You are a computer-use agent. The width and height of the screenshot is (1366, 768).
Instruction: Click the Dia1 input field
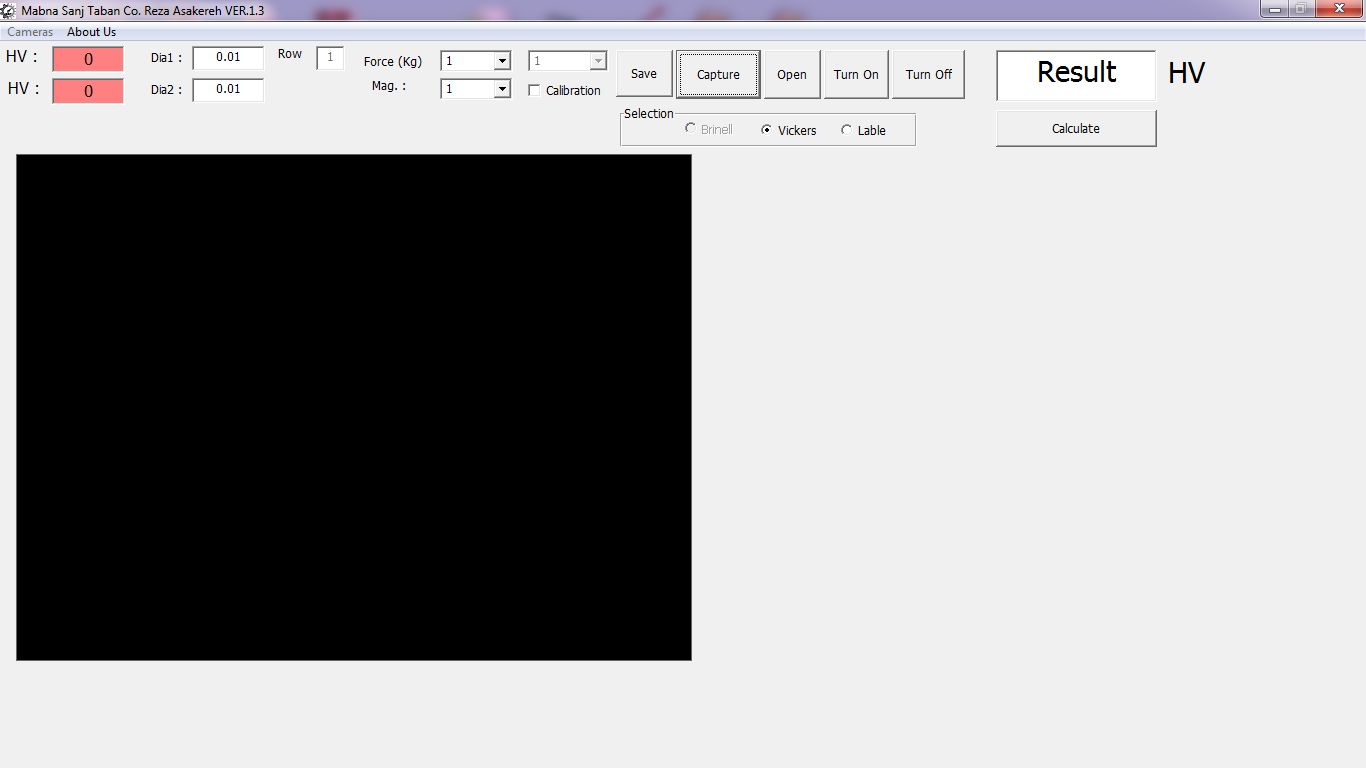228,58
